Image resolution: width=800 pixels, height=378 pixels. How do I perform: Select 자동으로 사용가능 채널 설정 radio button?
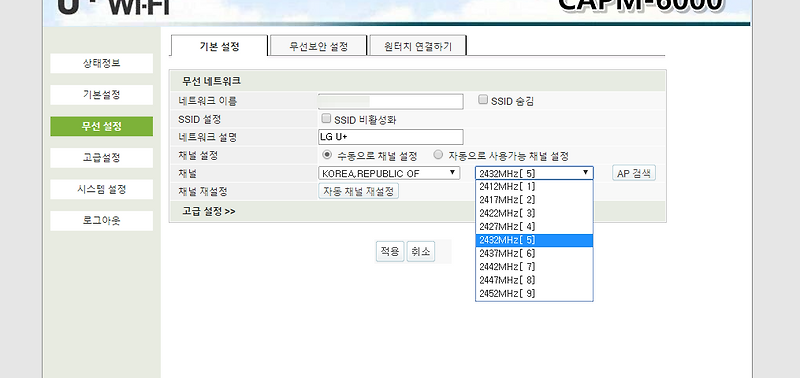pyautogui.click(x=438, y=155)
